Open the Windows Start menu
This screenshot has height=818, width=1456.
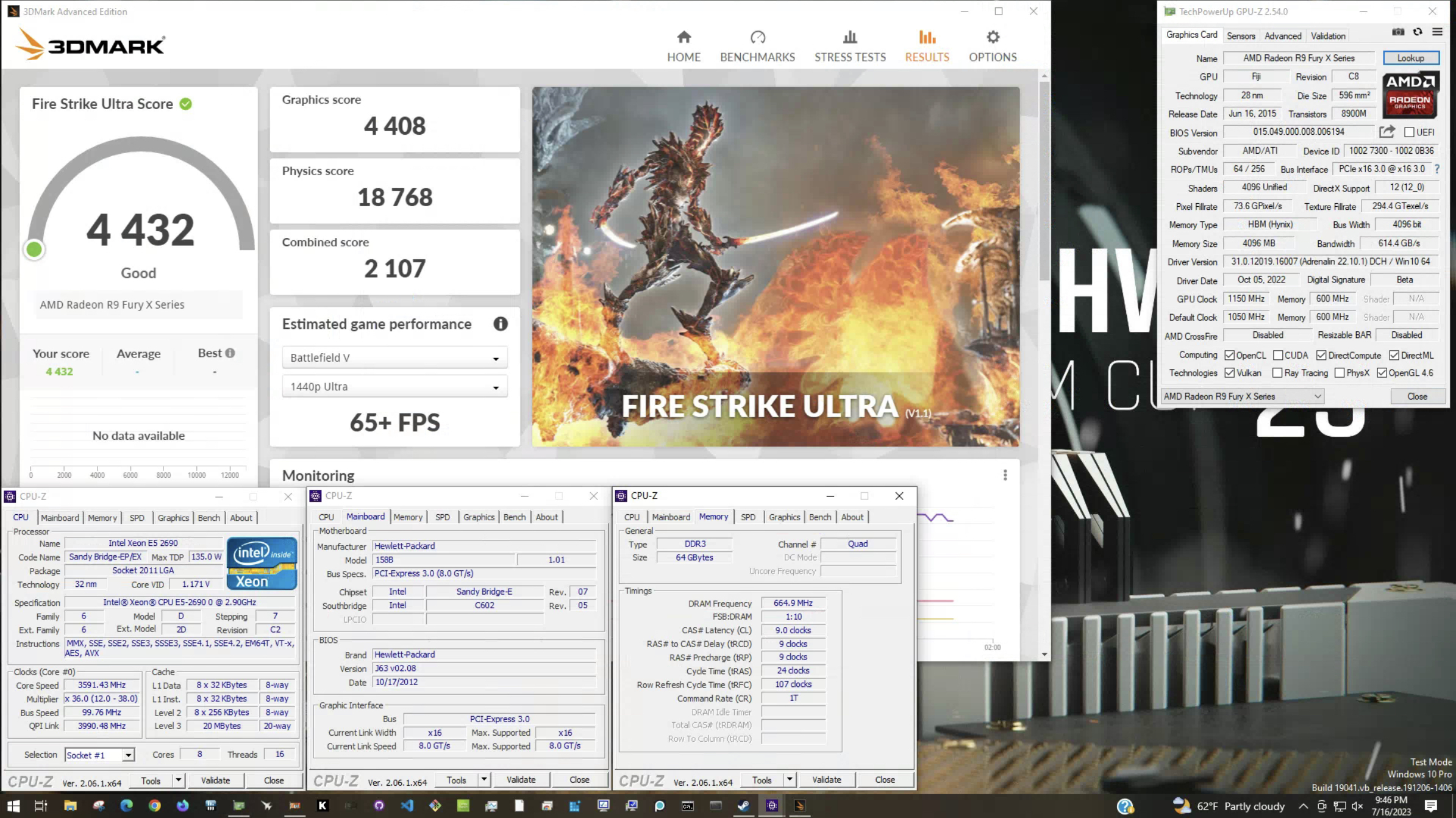[13, 806]
